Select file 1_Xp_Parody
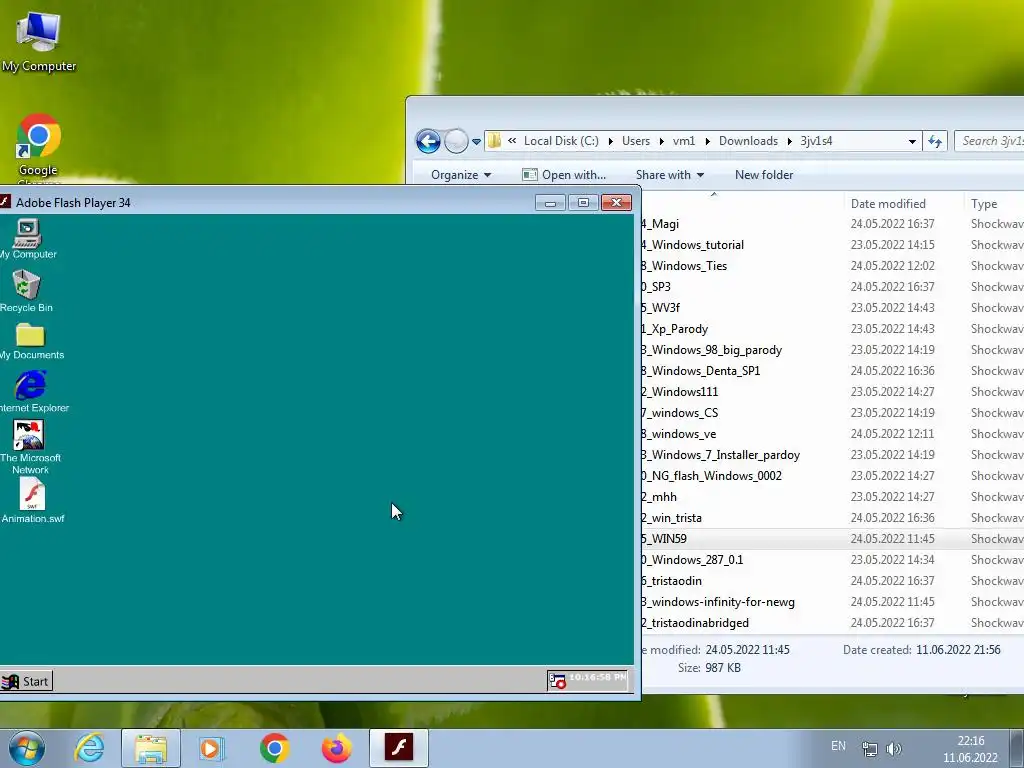Screen dimensions: 1024x768 point(674,328)
